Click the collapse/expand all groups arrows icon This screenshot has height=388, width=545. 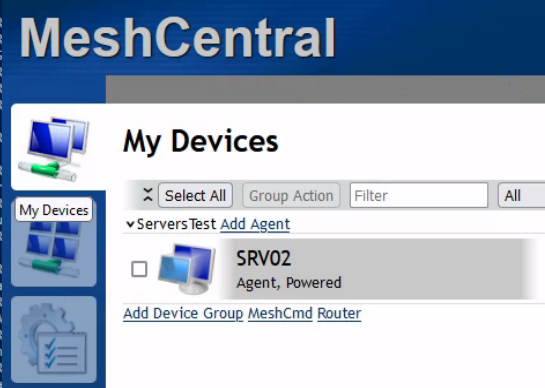coord(148,195)
